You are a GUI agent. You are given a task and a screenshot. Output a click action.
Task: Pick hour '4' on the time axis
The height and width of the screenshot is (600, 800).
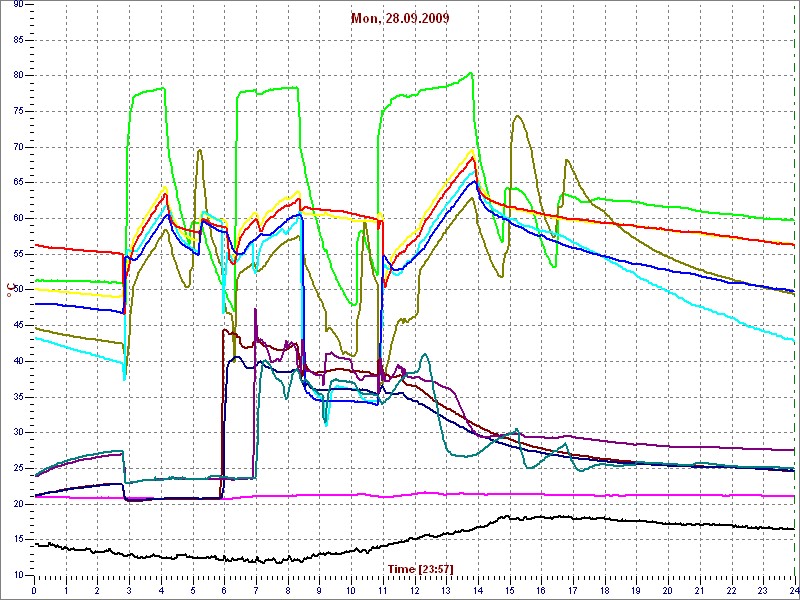161,590
